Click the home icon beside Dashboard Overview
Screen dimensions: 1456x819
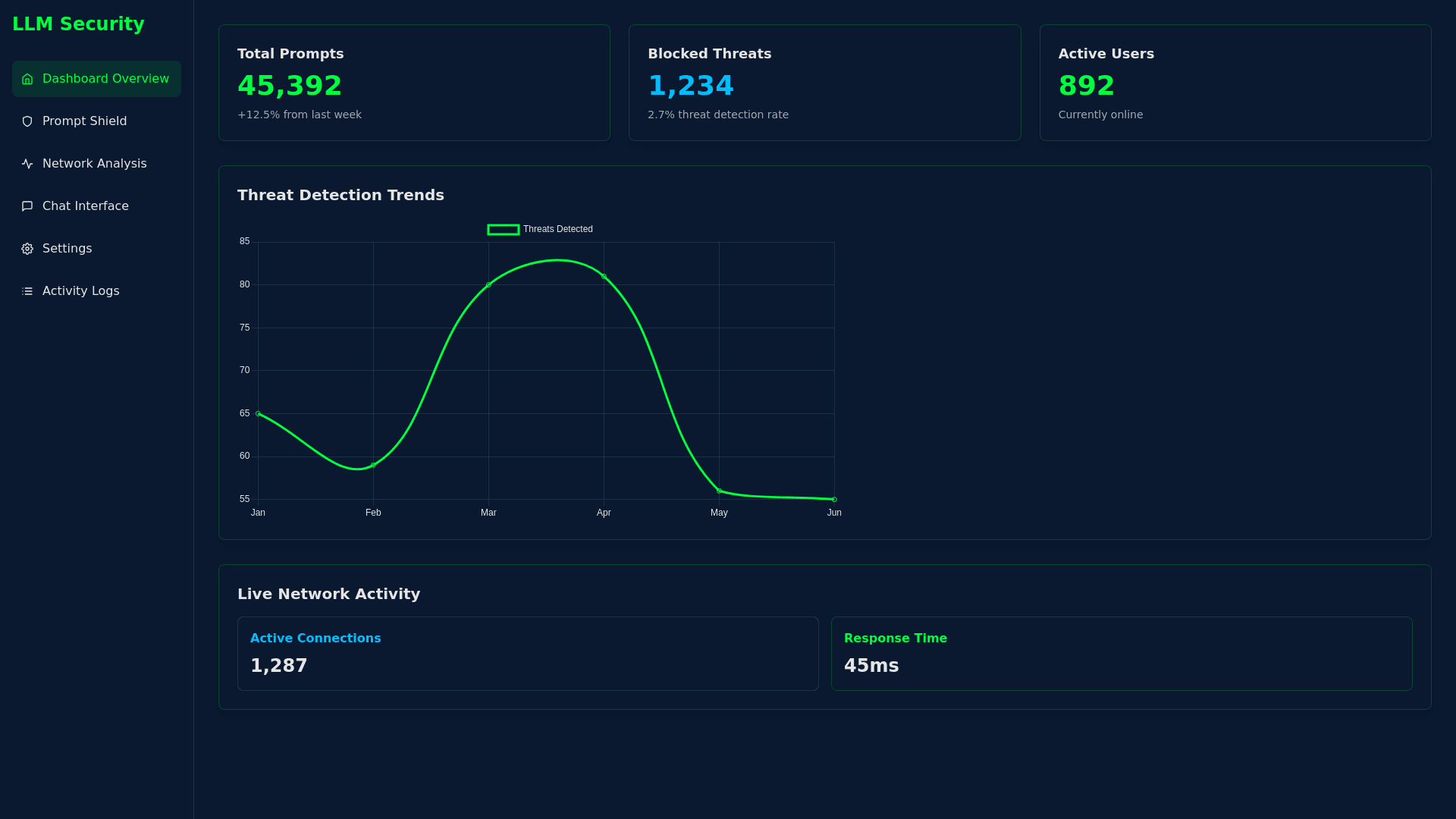pos(27,79)
